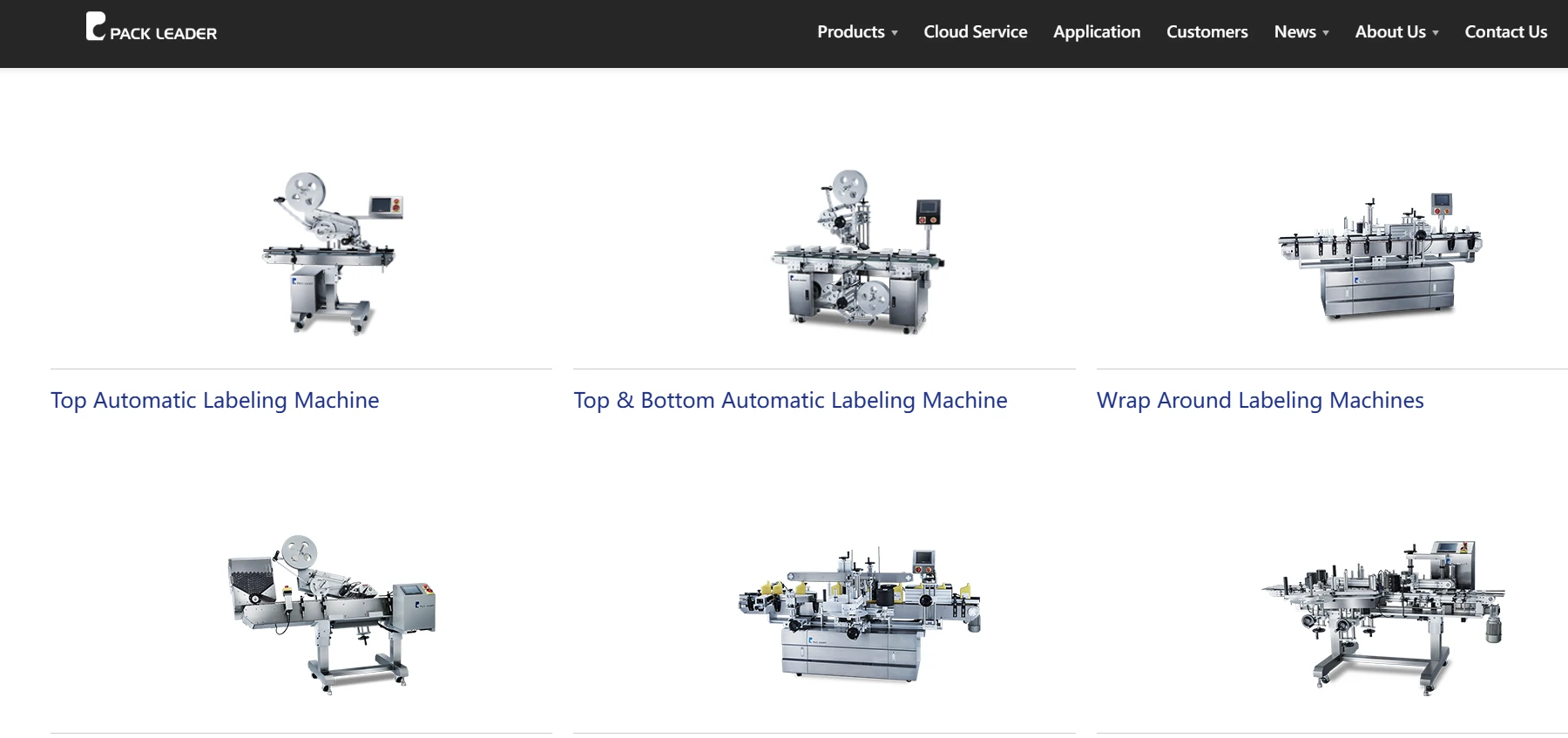
Task: Click the Top Automatic Labeling Machine photo
Action: pyautogui.click(x=332, y=253)
